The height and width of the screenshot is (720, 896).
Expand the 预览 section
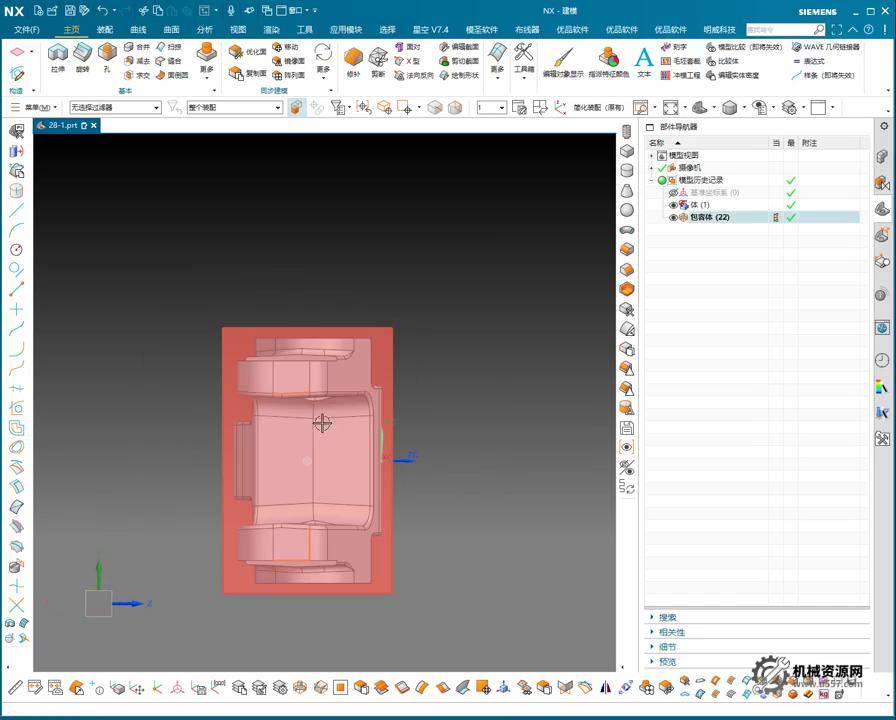tap(667, 662)
